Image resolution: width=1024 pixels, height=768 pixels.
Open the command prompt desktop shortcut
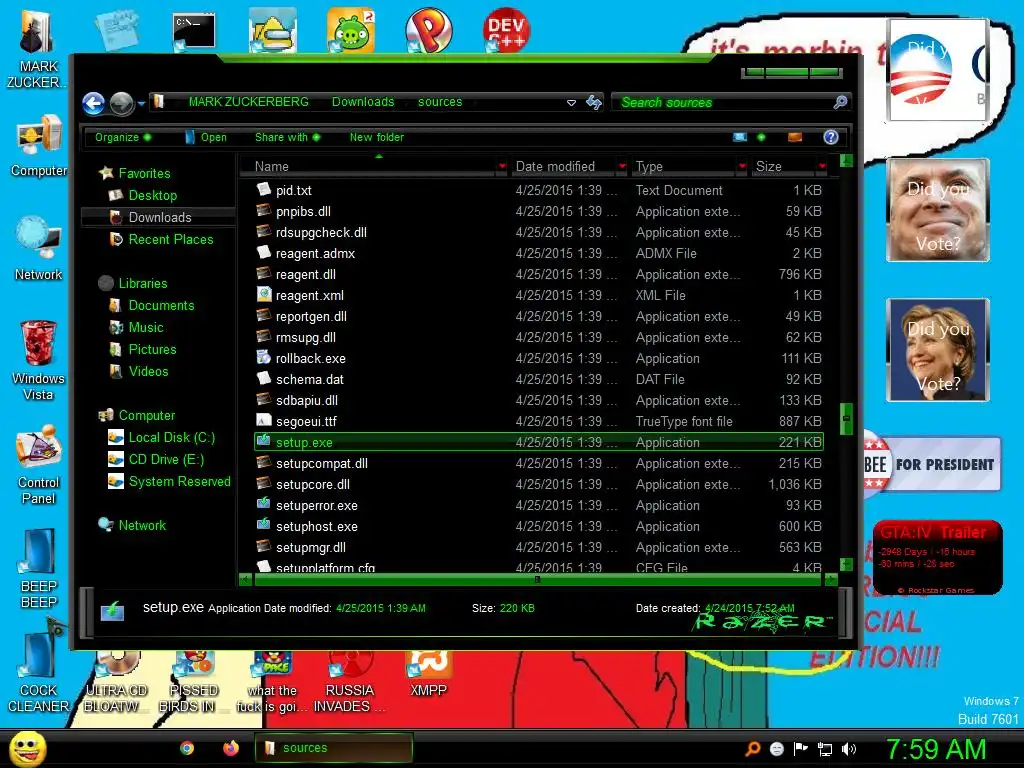[x=193, y=31]
